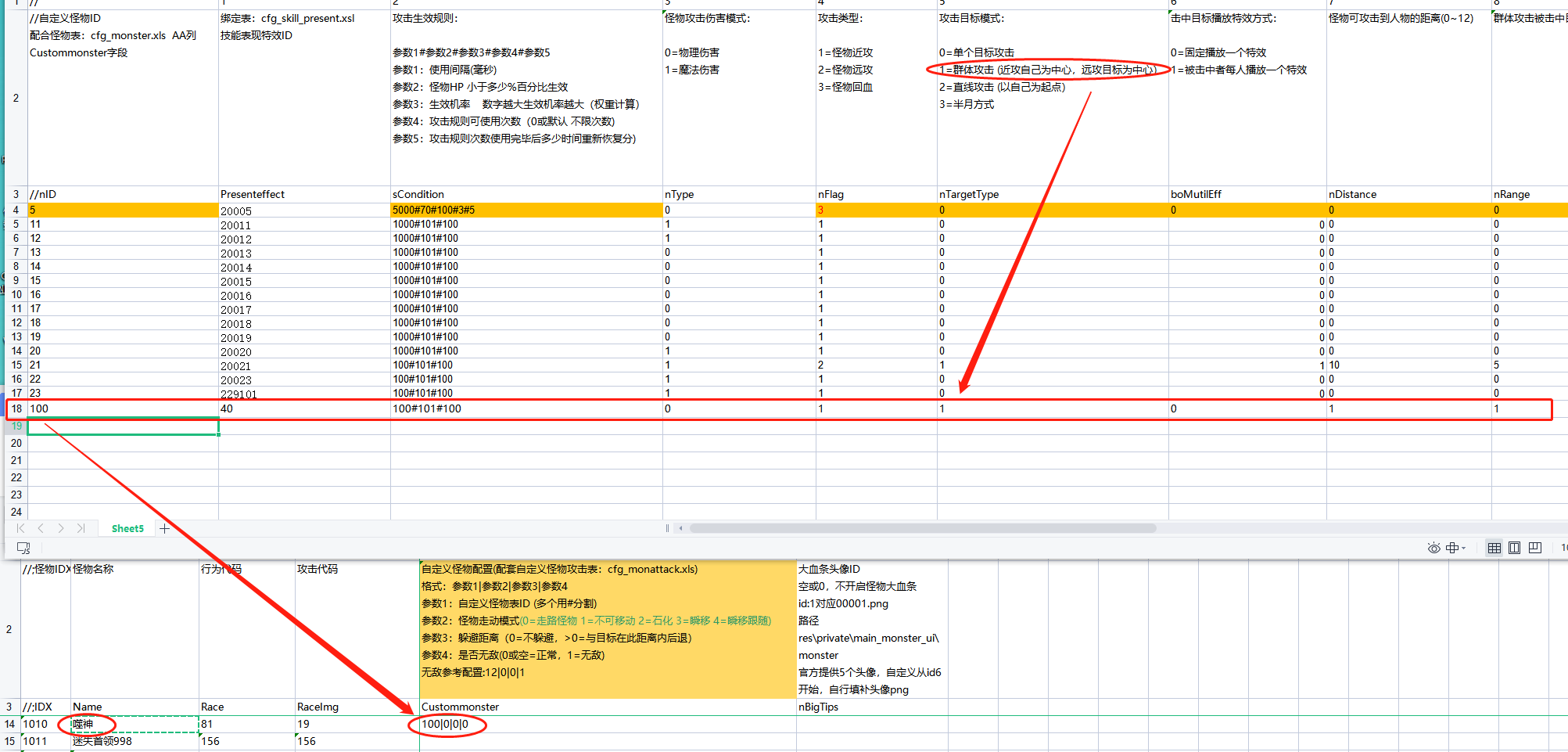This screenshot has height=752, width=1568.
Task: Click the nRange header cell
Action: click(1530, 194)
